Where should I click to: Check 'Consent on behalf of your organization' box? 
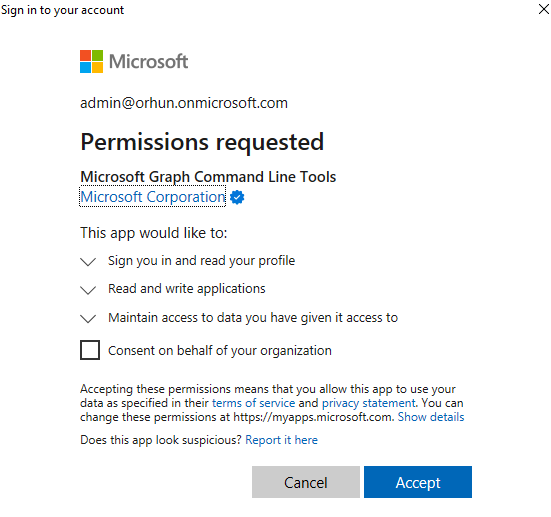90,350
